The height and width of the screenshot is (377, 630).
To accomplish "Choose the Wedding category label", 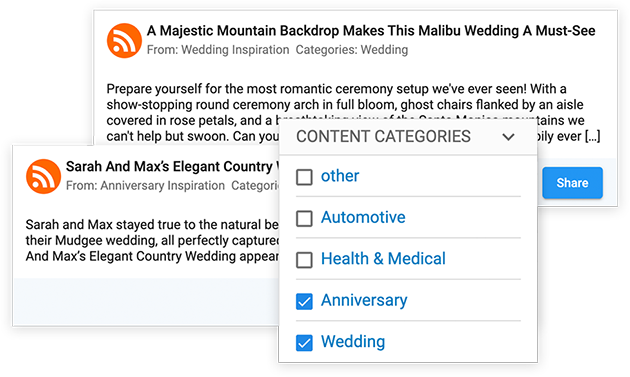I will (x=353, y=342).
